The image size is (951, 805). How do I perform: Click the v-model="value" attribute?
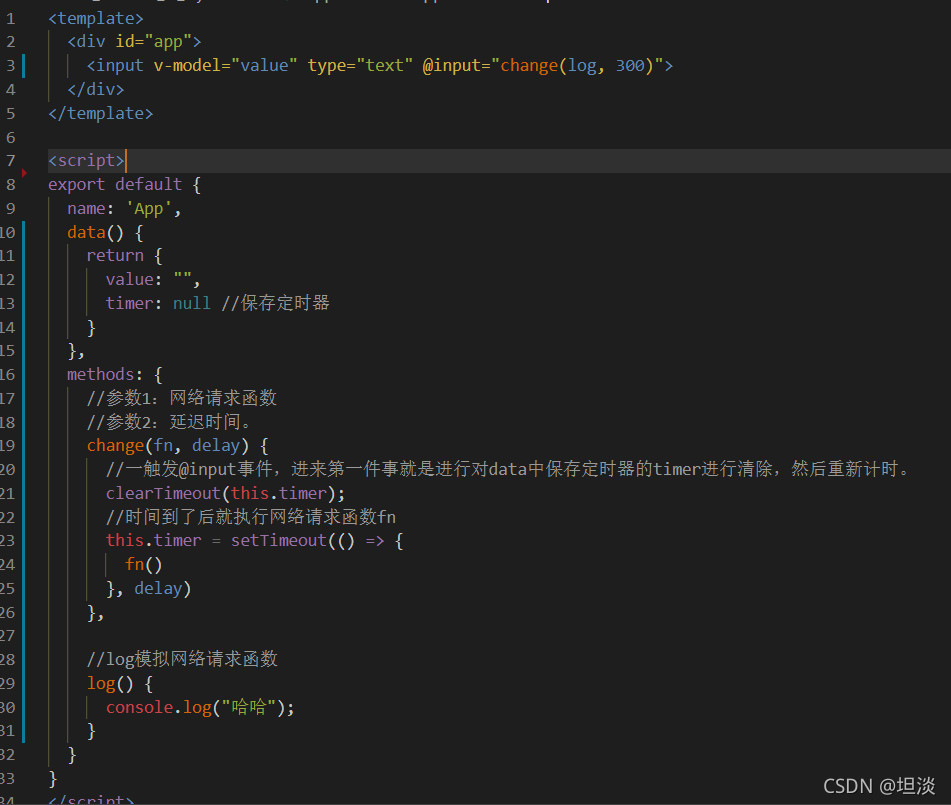(x=225, y=66)
